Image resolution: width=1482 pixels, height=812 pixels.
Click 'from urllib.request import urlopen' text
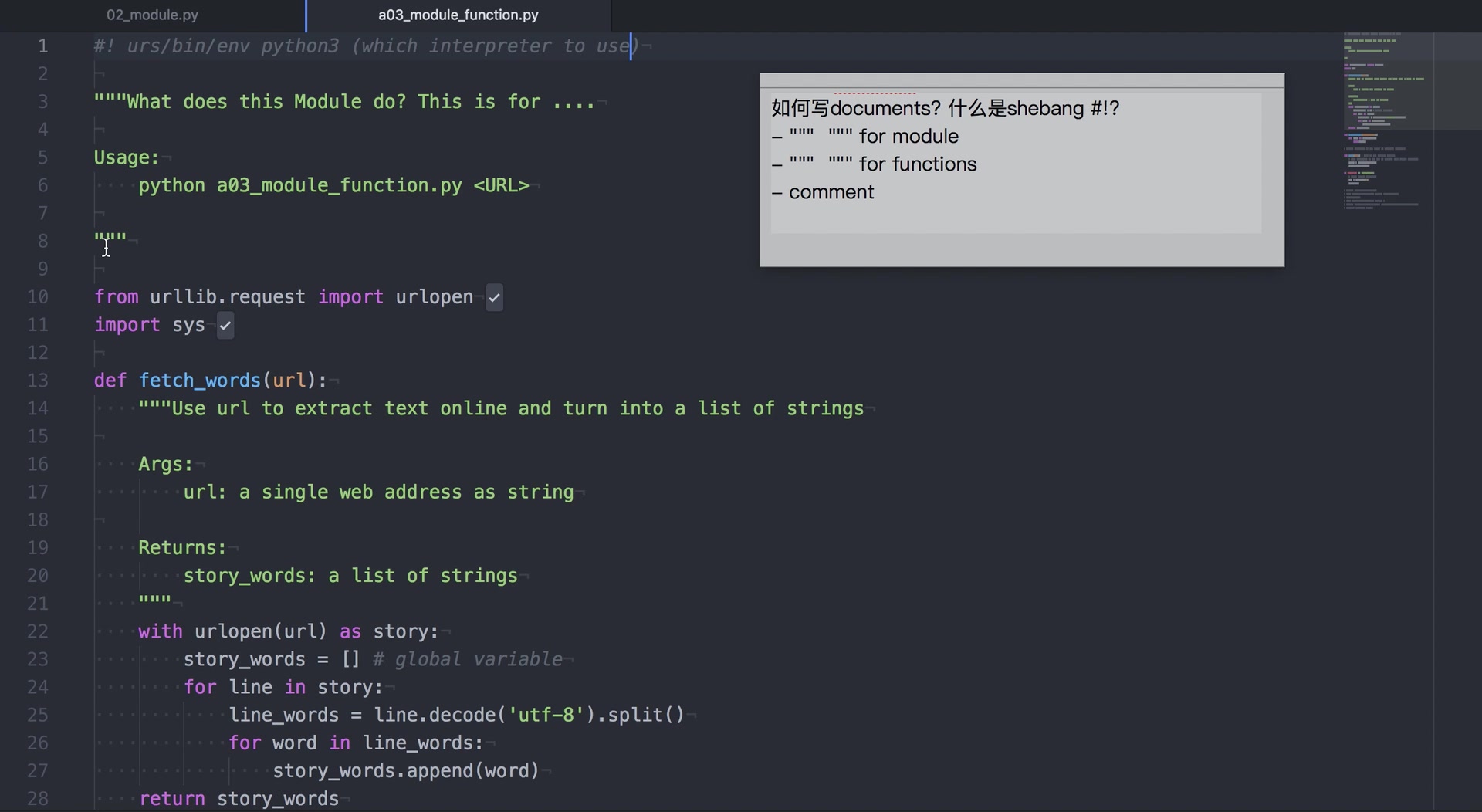283,297
